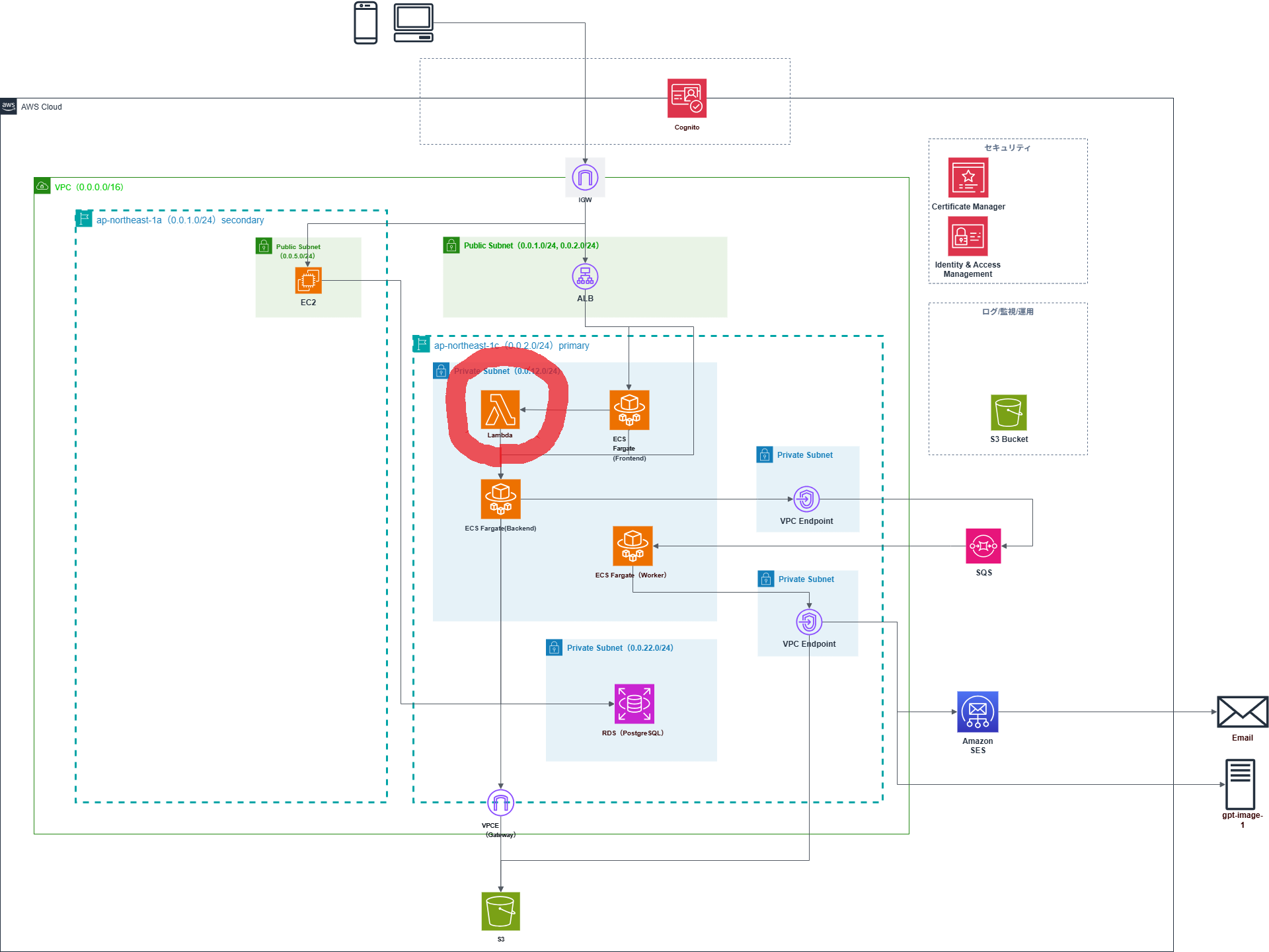Select the SQS queue icon
Screen dimensions: 1269x952
coord(983,546)
